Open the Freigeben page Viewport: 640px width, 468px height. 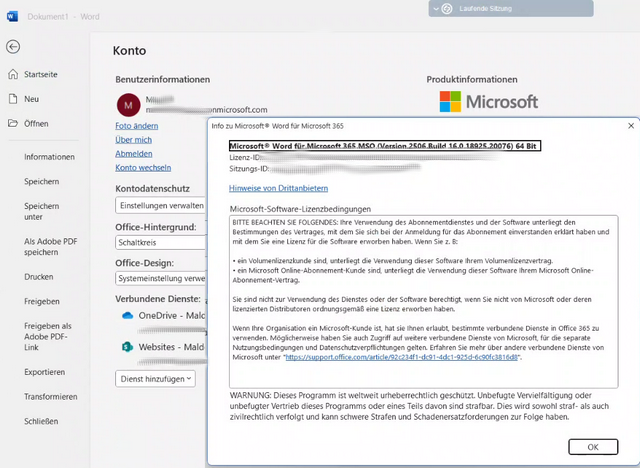42,301
